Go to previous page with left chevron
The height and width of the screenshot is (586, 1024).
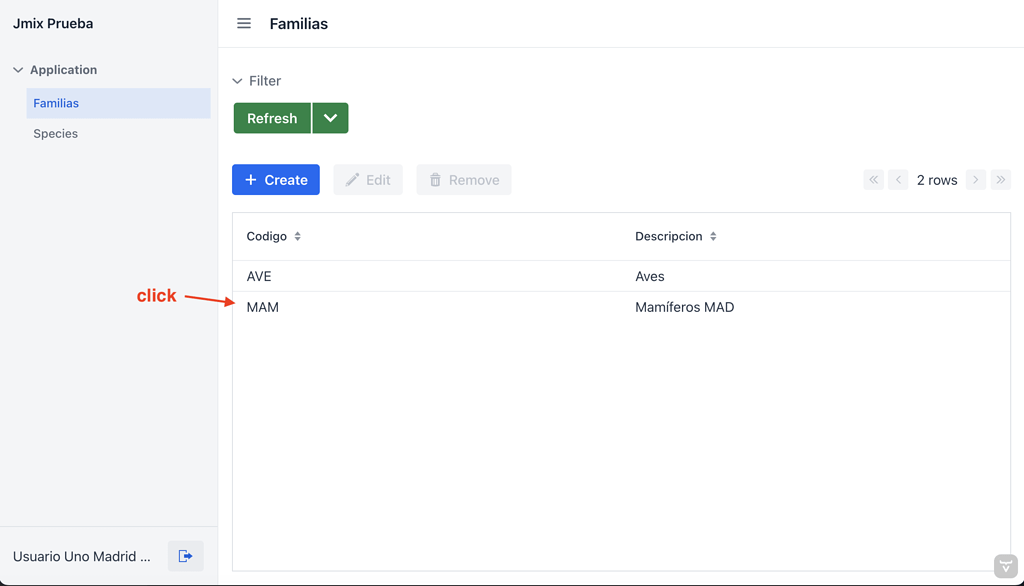pos(897,179)
